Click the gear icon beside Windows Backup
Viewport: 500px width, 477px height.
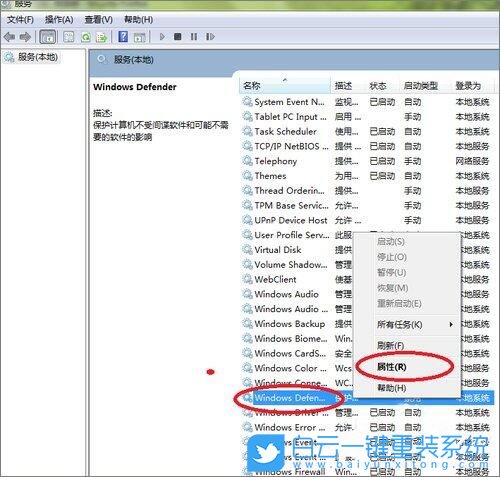[x=247, y=324]
